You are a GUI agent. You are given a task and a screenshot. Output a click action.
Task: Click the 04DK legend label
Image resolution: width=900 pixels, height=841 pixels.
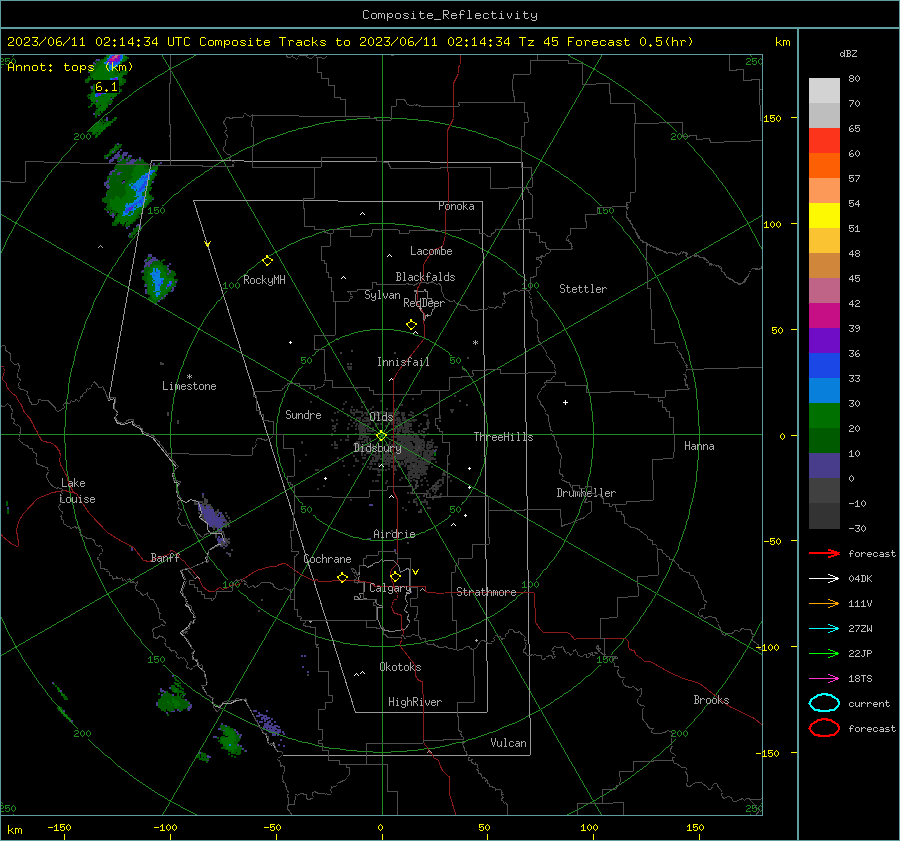coord(860,579)
